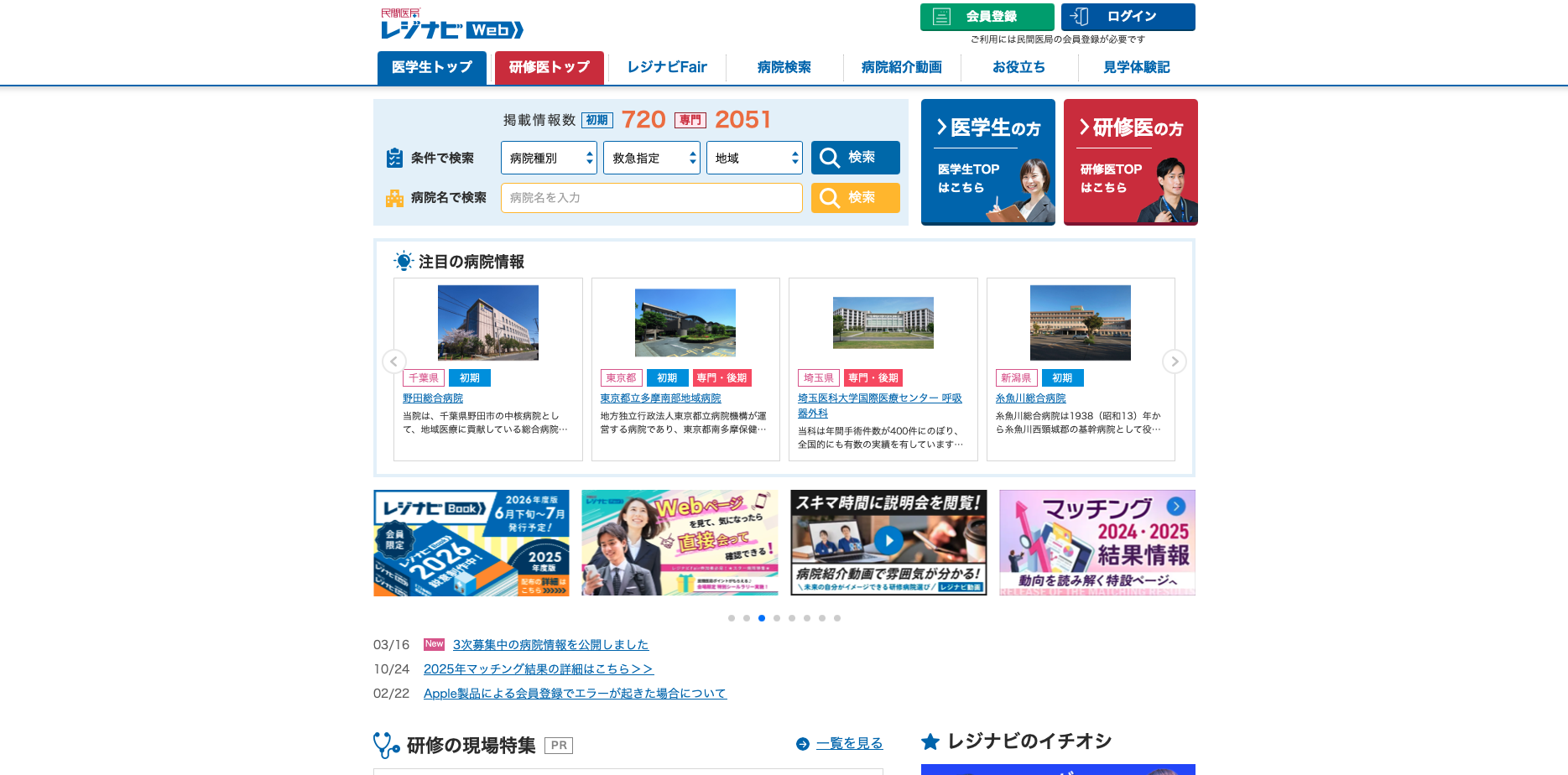This screenshot has height=775, width=1568.
Task: Go to previous hospital carousel slide
Action: tap(394, 361)
